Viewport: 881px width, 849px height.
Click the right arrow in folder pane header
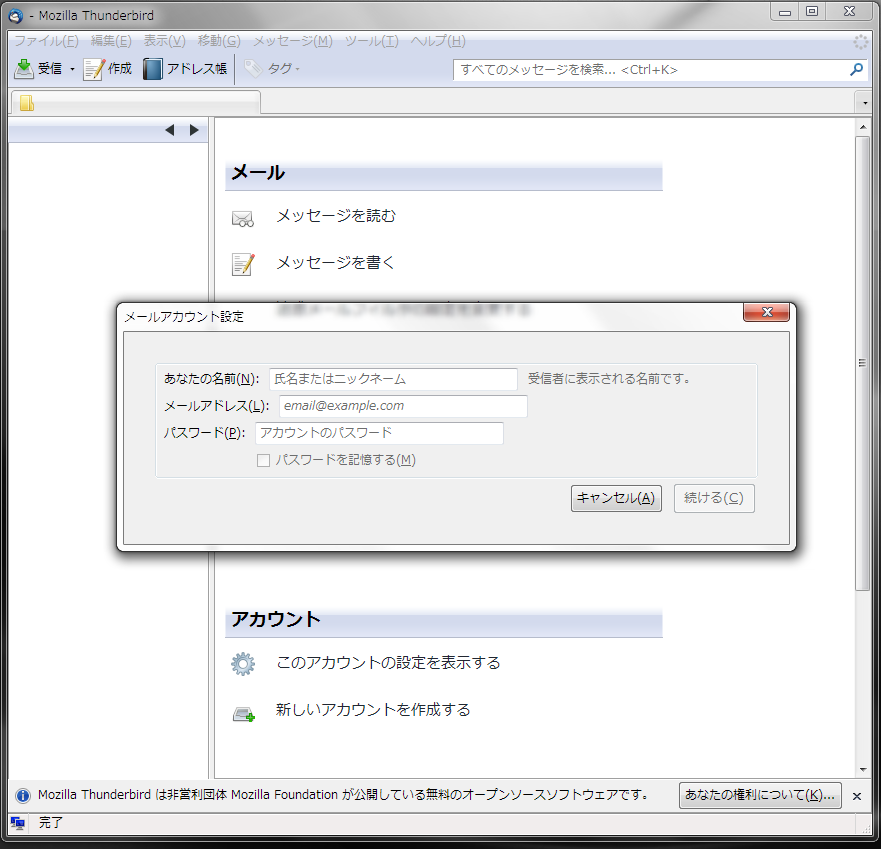click(x=194, y=130)
